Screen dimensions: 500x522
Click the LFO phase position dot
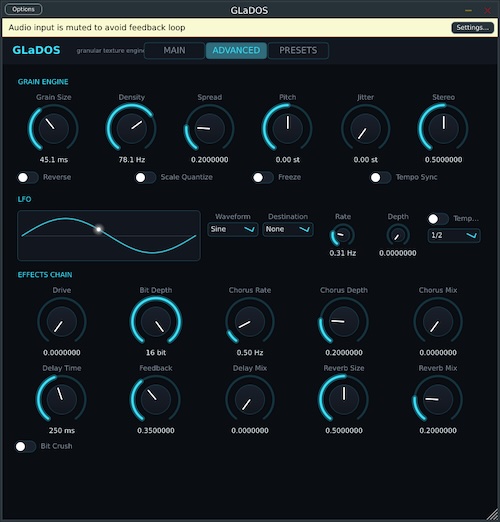(98, 229)
